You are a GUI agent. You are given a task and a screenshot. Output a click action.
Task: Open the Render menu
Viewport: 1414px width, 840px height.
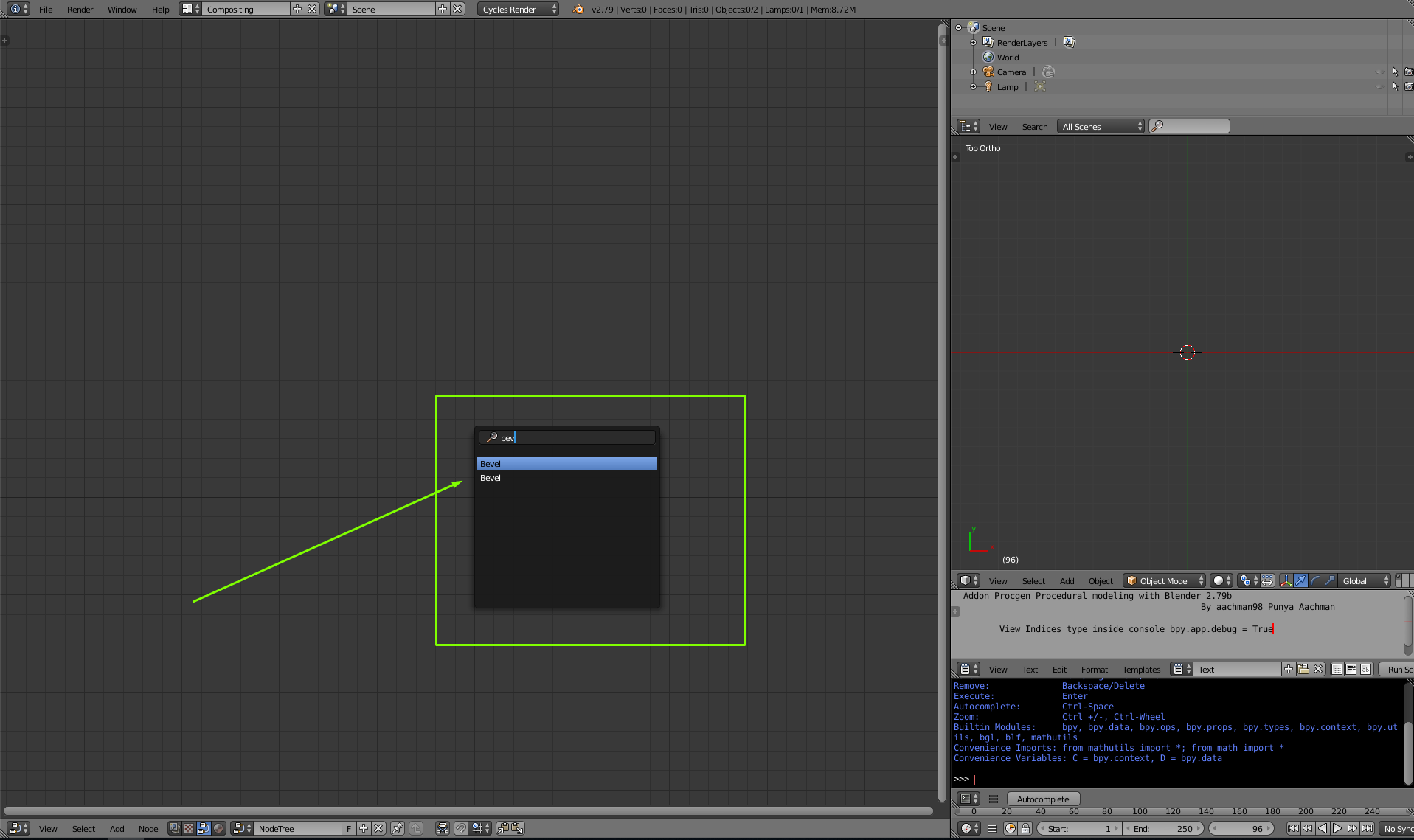click(80, 10)
